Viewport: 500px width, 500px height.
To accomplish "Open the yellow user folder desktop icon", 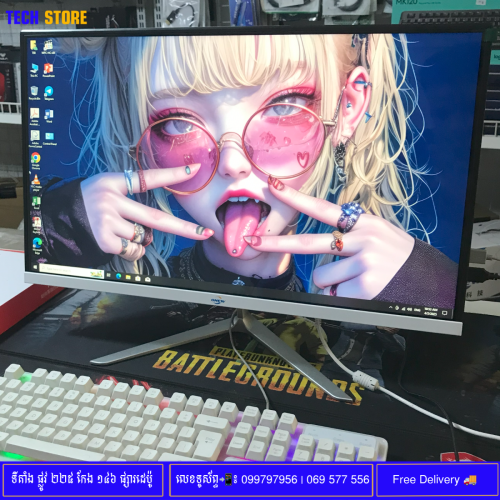I will coord(34,47).
